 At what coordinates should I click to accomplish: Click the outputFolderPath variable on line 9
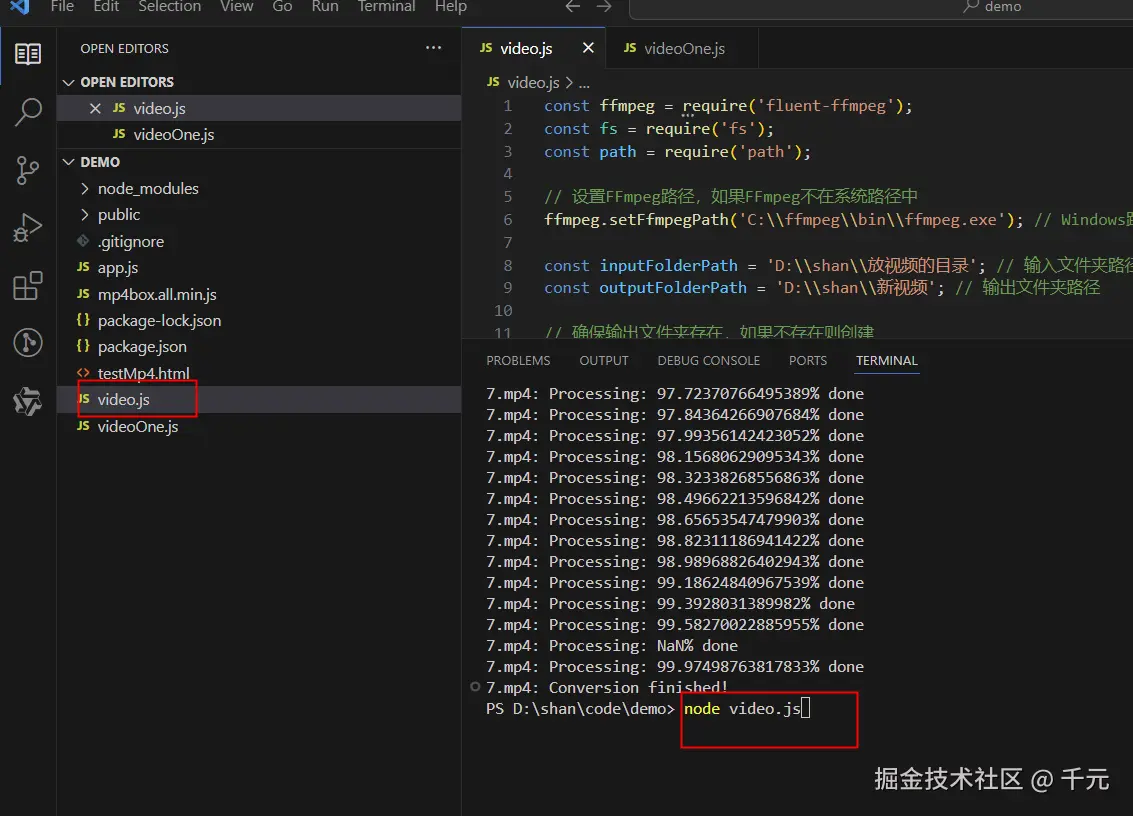coord(673,288)
